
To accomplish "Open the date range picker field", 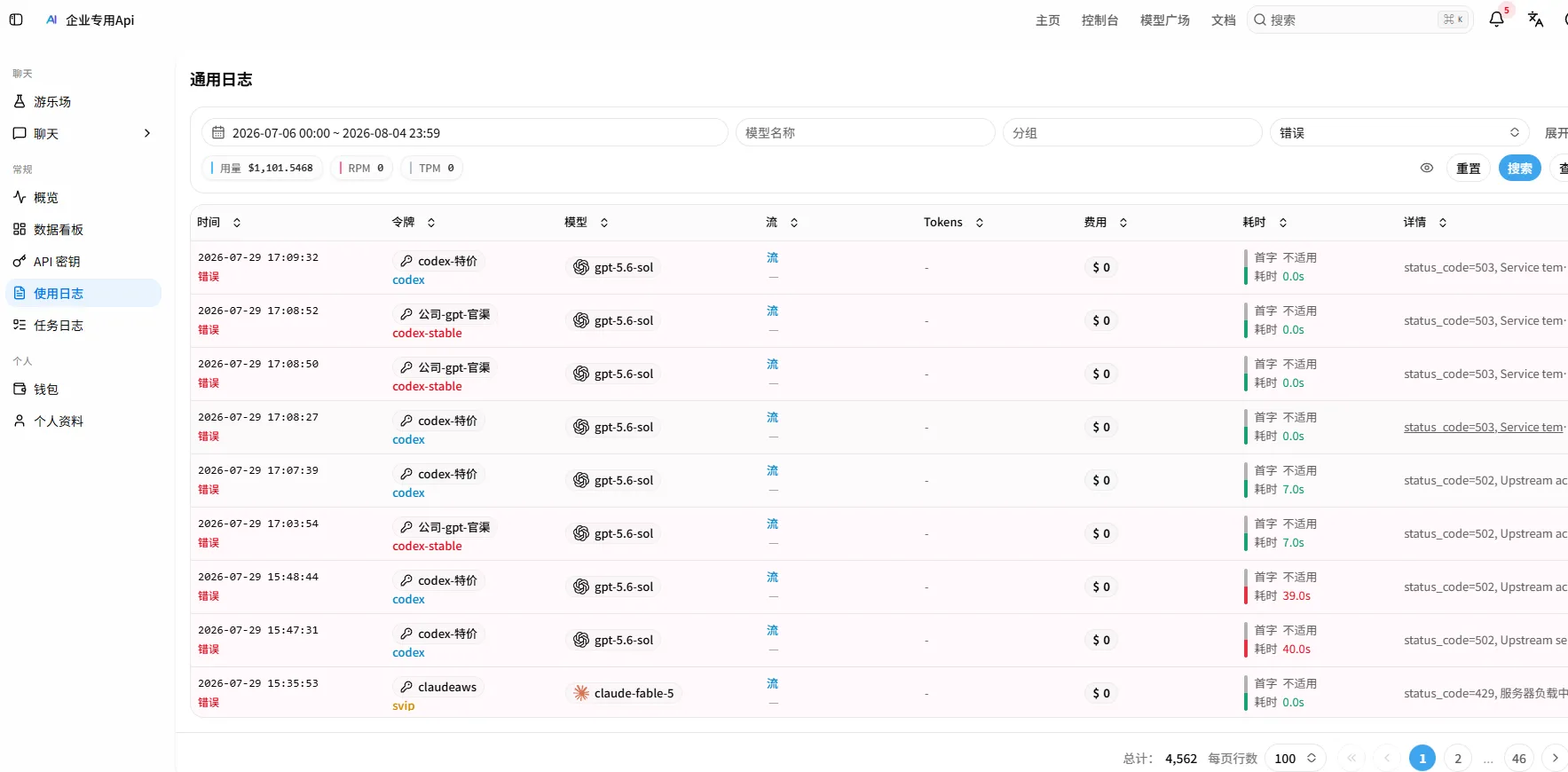I will (465, 133).
